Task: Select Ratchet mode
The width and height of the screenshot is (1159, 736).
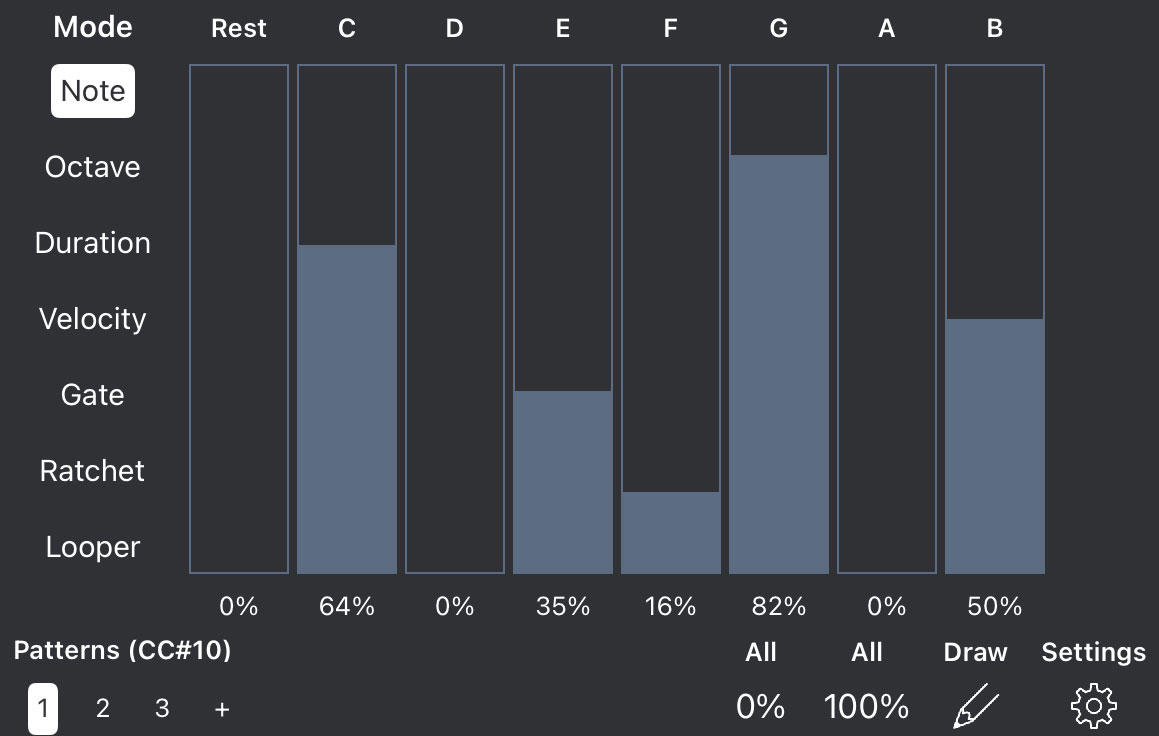Action: (92, 470)
